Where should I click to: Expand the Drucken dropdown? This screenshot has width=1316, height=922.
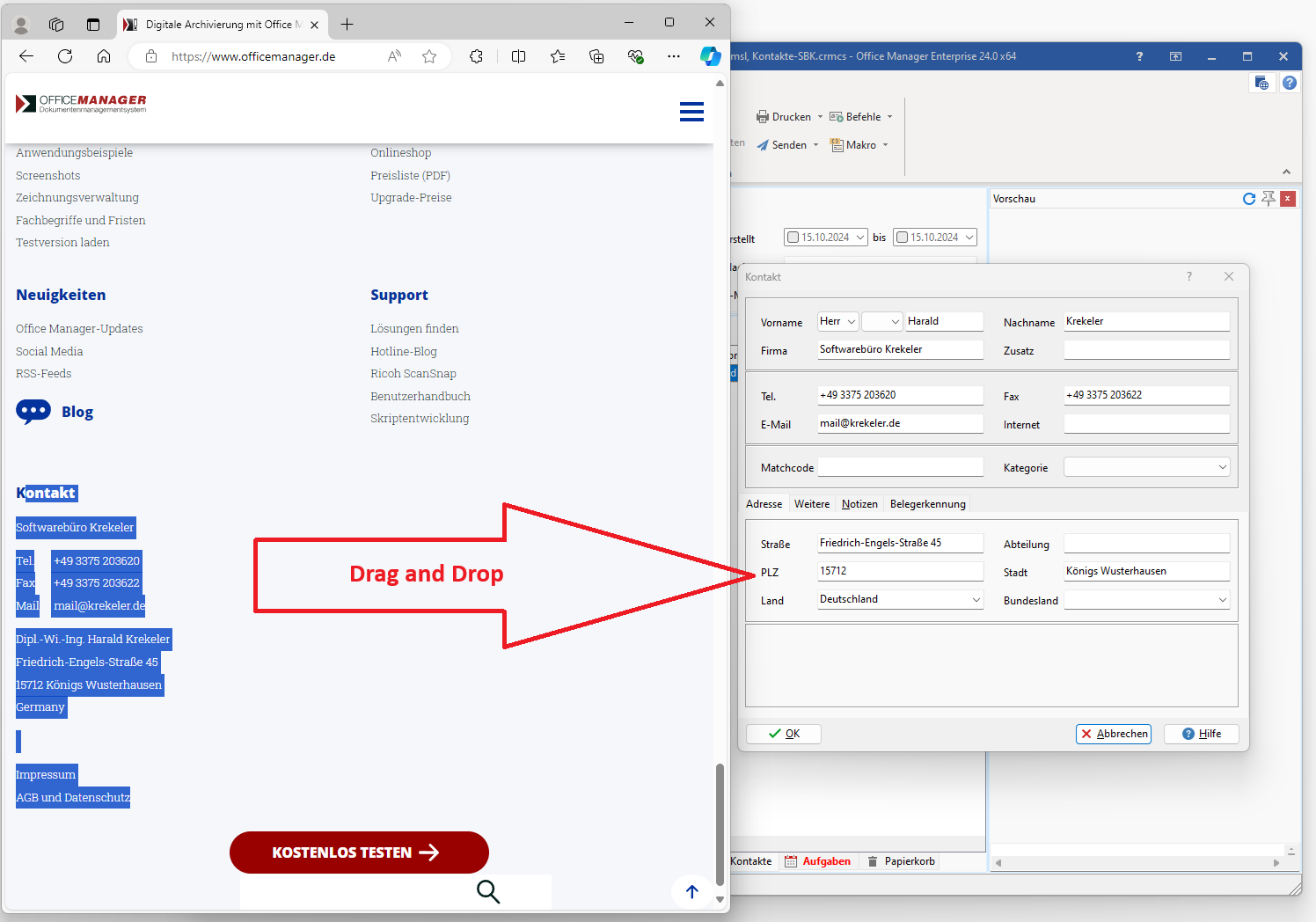(x=820, y=117)
